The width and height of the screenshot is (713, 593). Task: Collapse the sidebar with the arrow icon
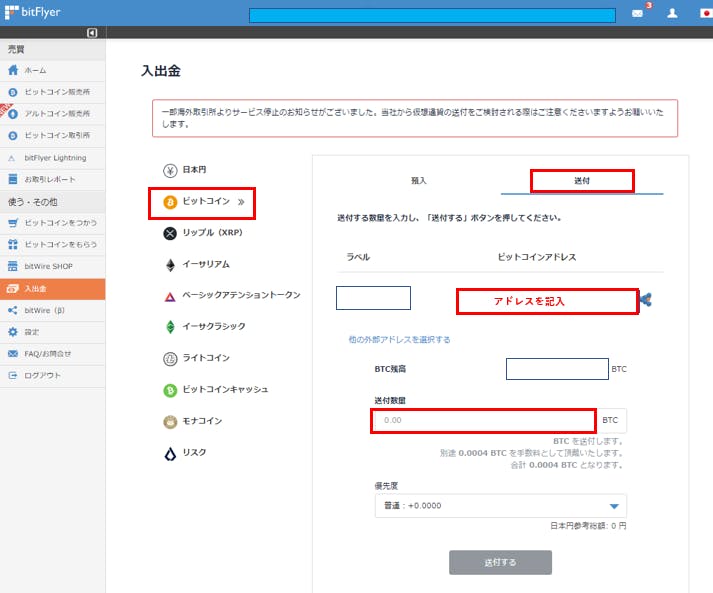pyautogui.click(x=92, y=33)
